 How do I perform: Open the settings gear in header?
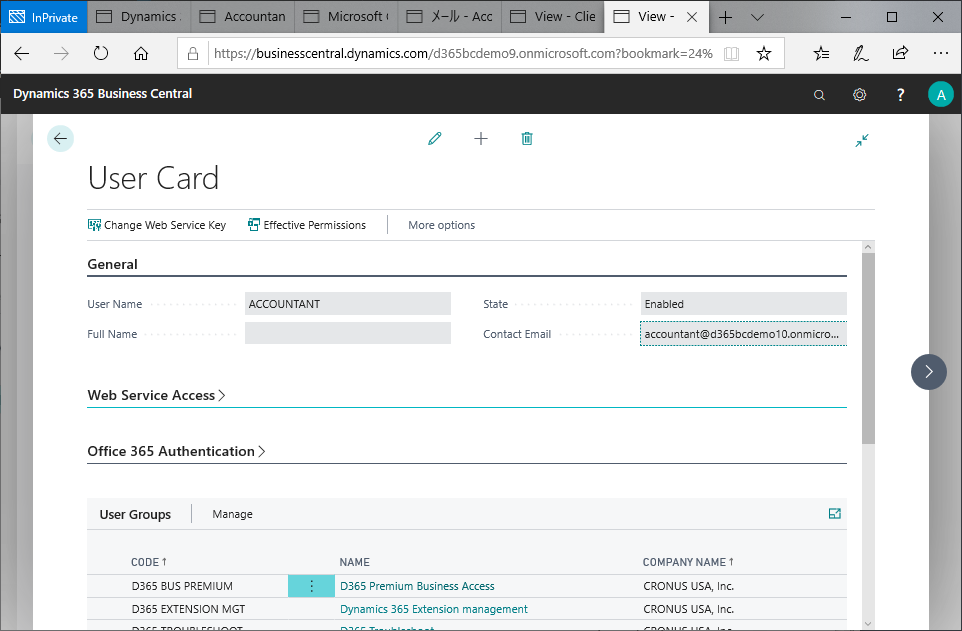click(859, 94)
